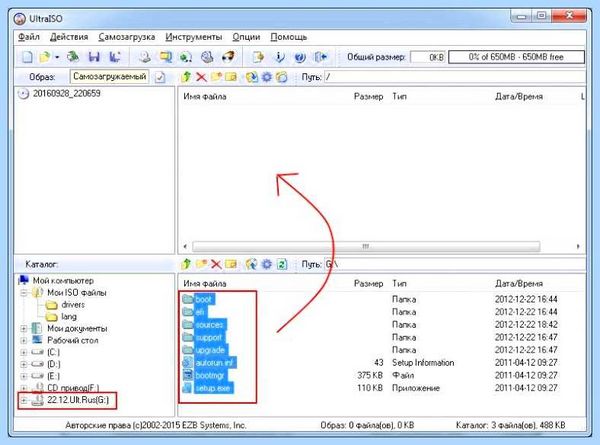Click the Save floppy disk icon
This screenshot has height=445, width=600.
(x=94, y=57)
